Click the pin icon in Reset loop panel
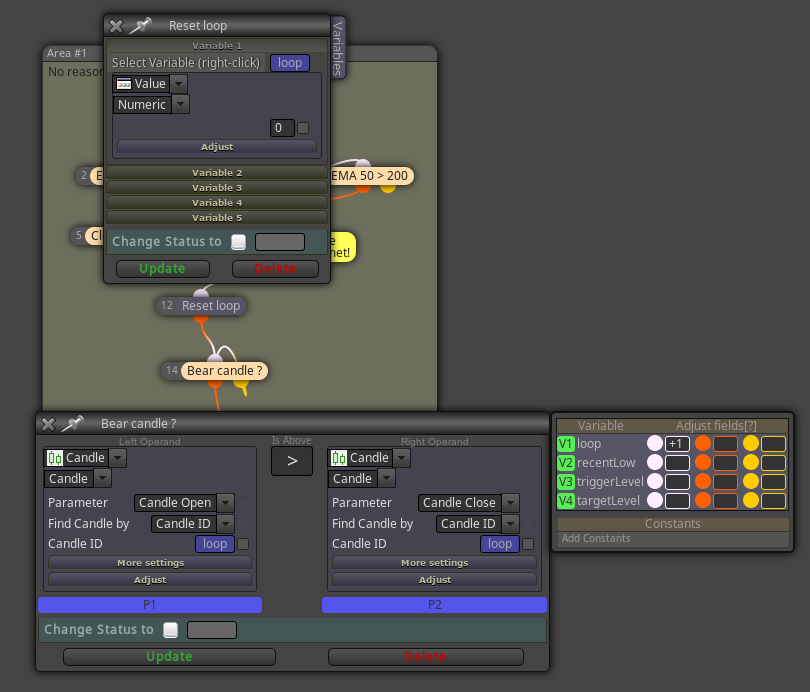Screen dimensions: 810x692 (140, 25)
